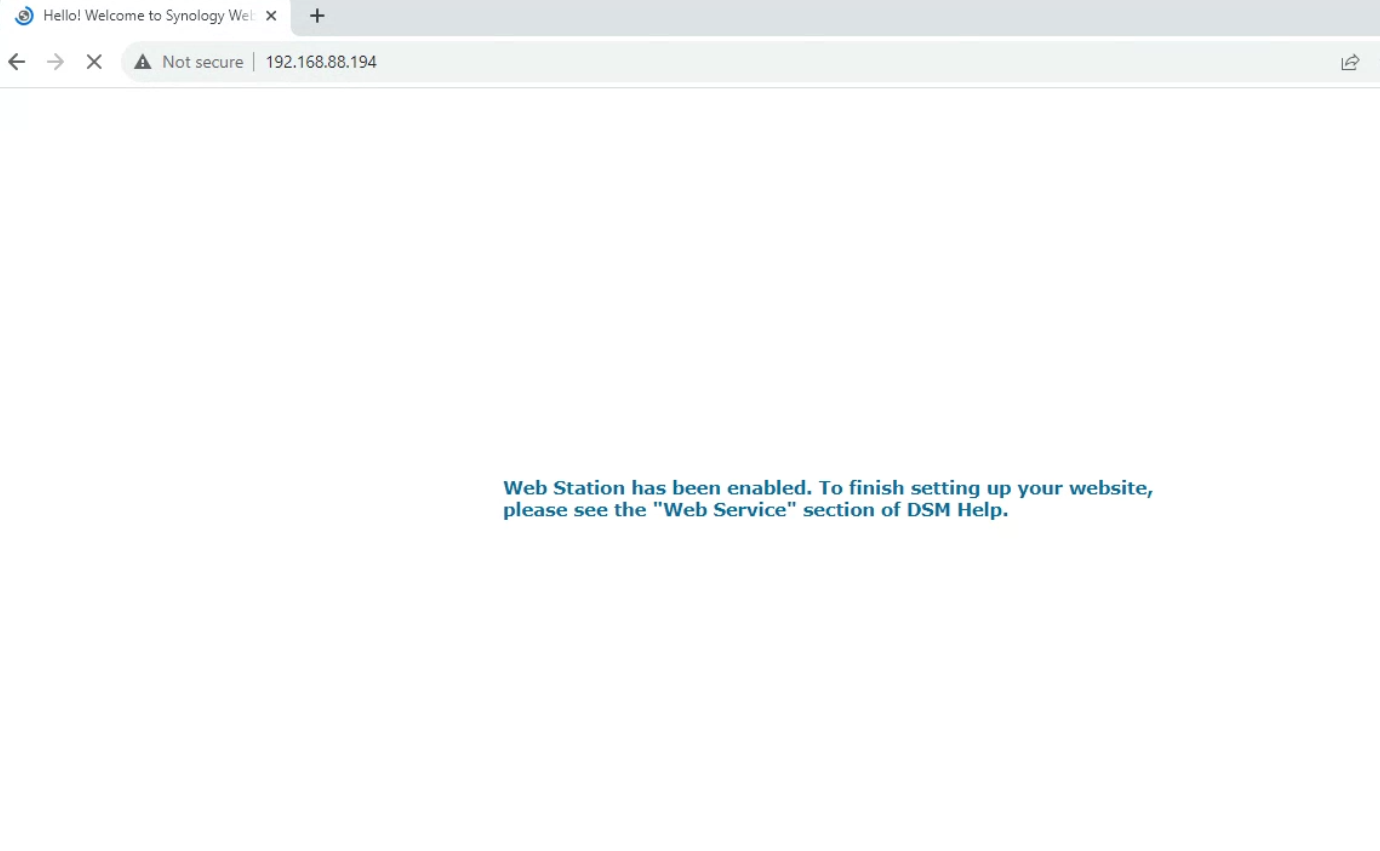Viewport: 1380px width, 851px height.
Task: Click the text "Web Station has been enabled"
Action: click(657, 488)
